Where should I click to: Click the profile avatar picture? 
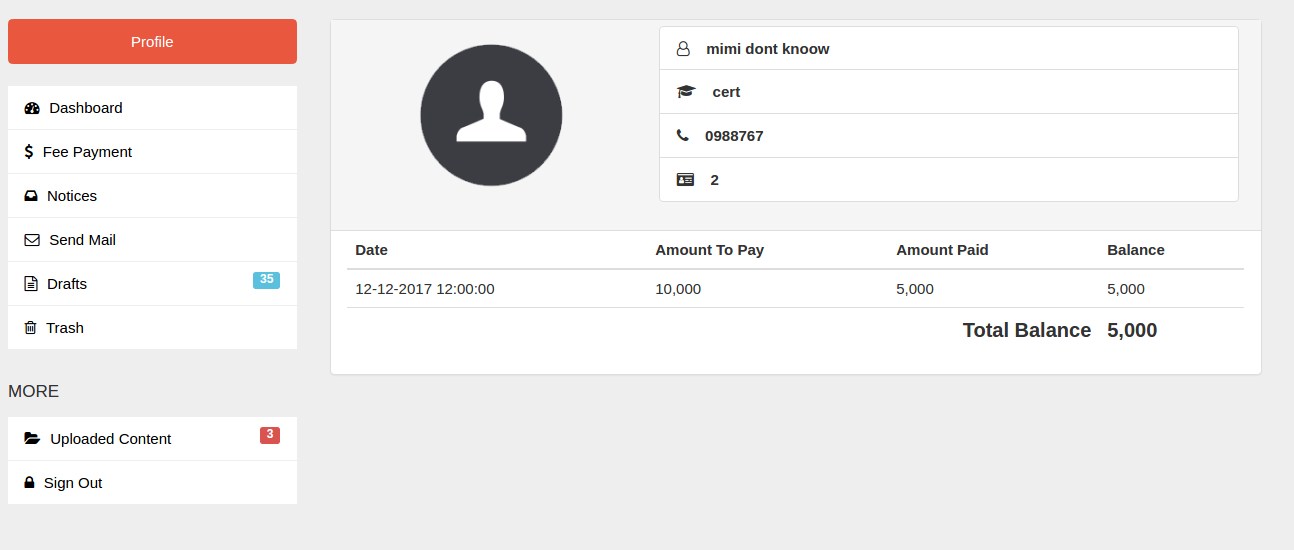[x=491, y=115]
